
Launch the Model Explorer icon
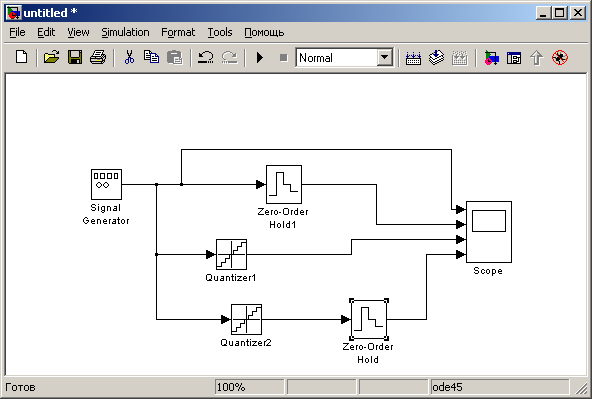514,58
